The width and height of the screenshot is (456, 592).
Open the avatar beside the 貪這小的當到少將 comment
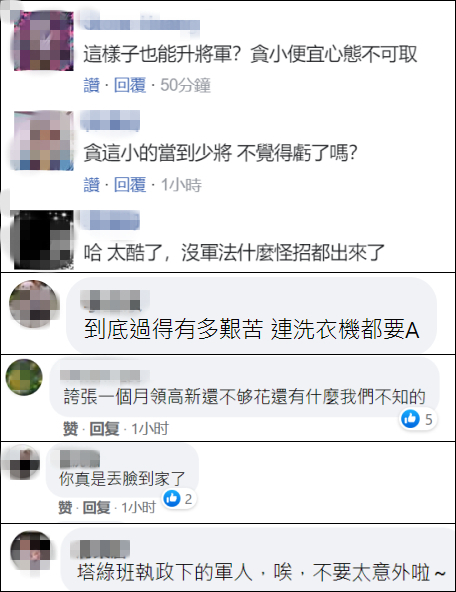pos(44,140)
